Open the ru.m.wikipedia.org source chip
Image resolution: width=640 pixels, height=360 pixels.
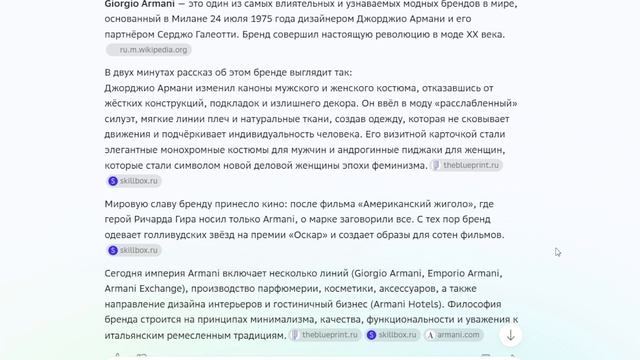[x=149, y=50]
